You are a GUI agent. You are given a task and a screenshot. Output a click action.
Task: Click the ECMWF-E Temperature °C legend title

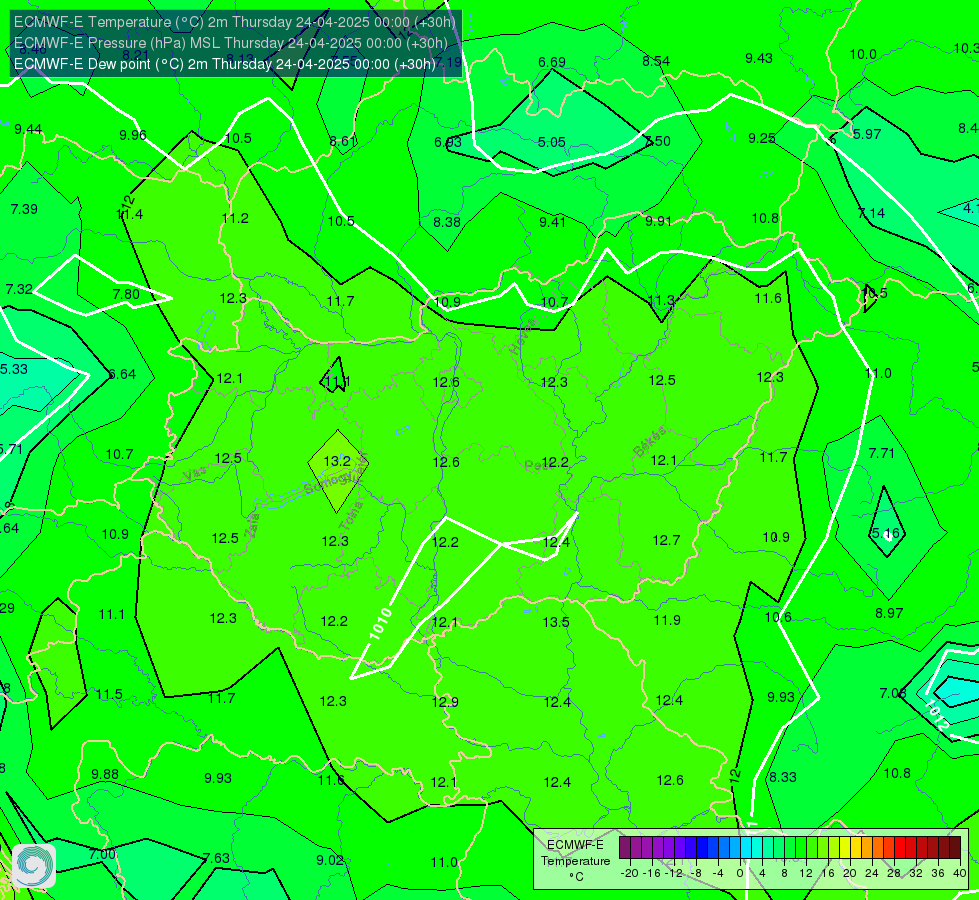point(575,861)
